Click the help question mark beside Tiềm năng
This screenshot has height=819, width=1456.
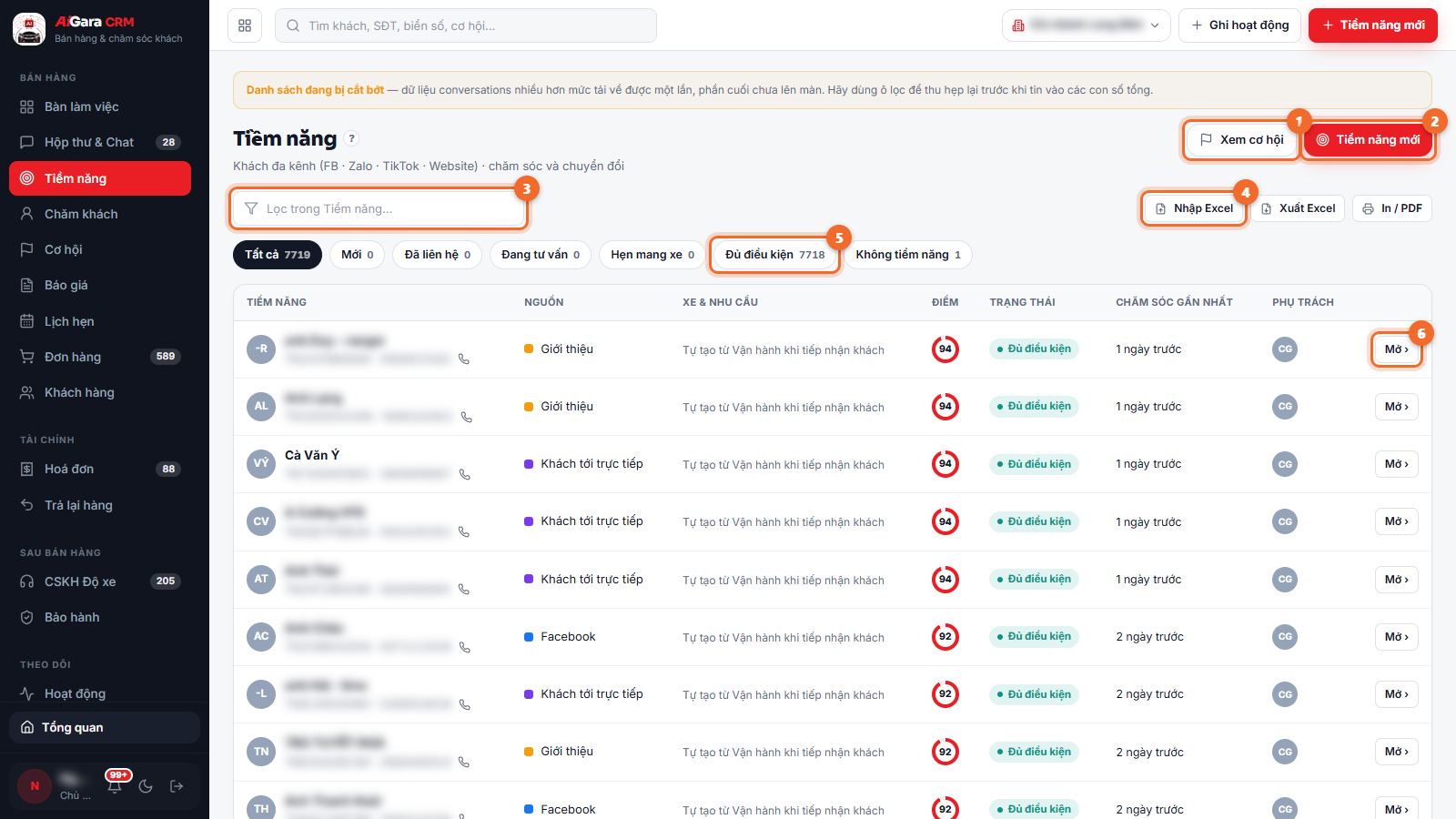tap(351, 138)
